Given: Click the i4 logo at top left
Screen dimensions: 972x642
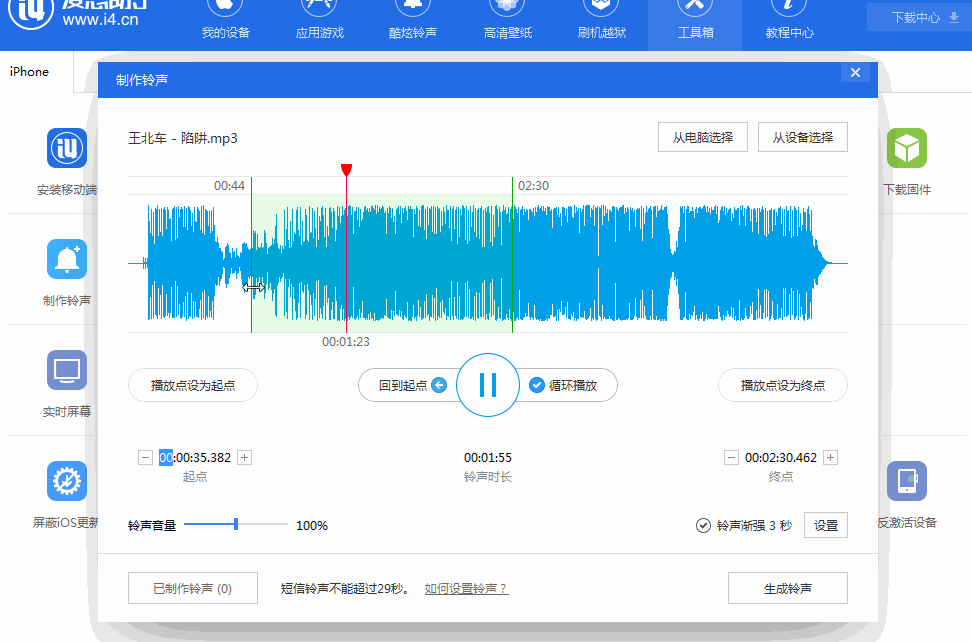Looking at the screenshot, I should pos(31,12).
